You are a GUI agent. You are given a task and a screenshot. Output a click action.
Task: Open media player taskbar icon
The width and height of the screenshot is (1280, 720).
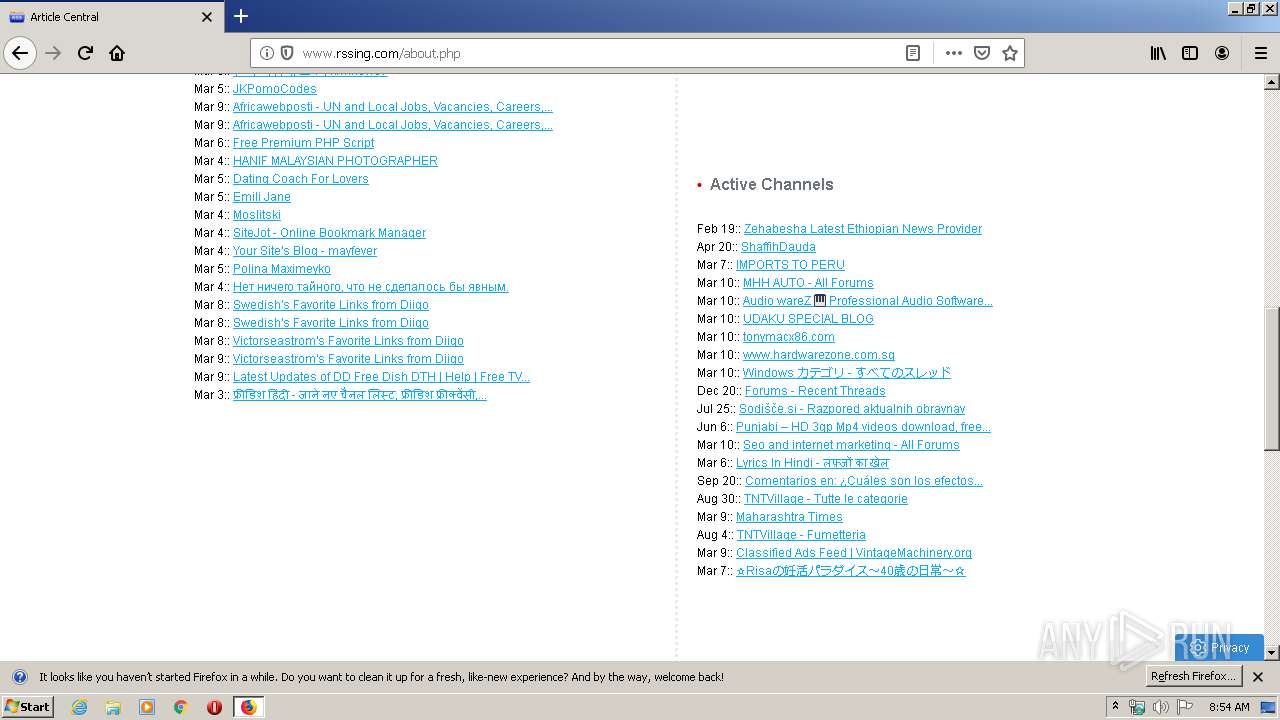[147, 707]
